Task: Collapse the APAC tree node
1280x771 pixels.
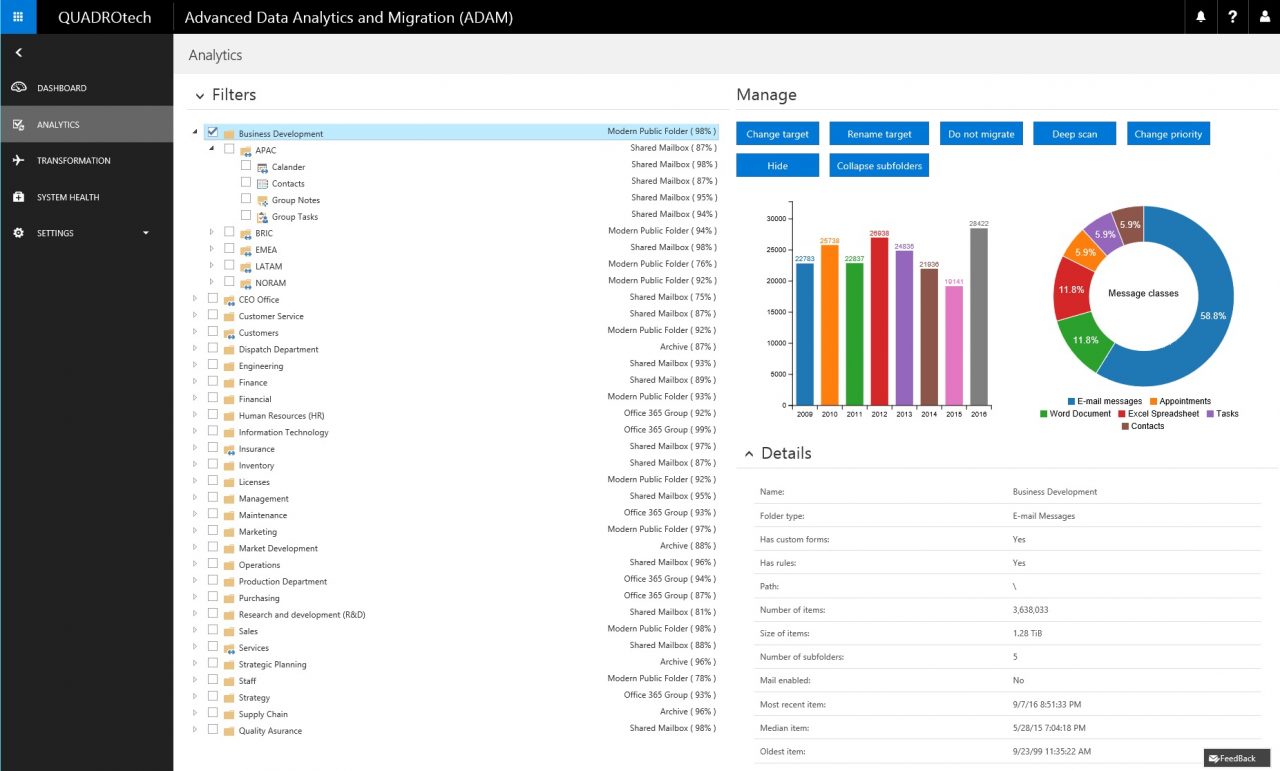Action: (211, 149)
